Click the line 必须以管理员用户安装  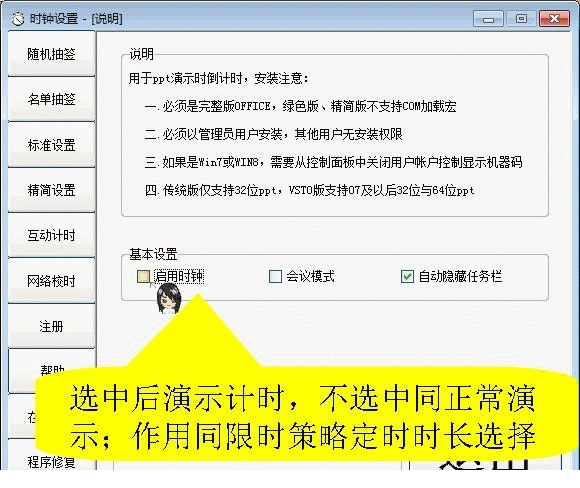[x=274, y=134]
